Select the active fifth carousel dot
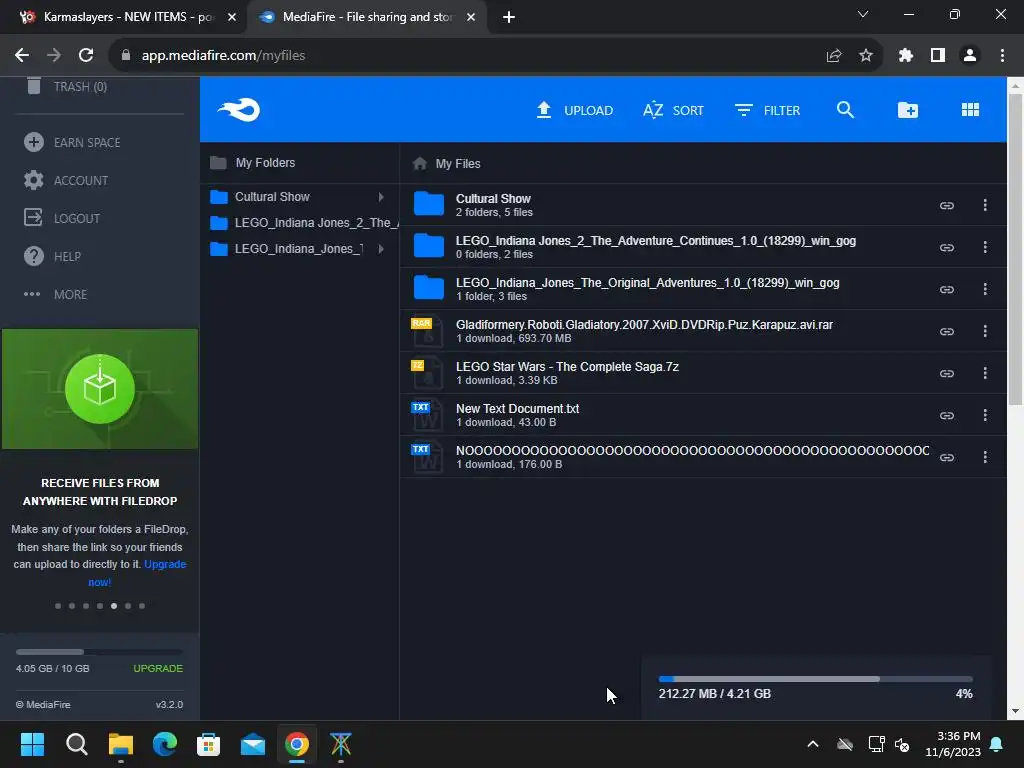Image resolution: width=1024 pixels, height=768 pixels. [x=114, y=606]
